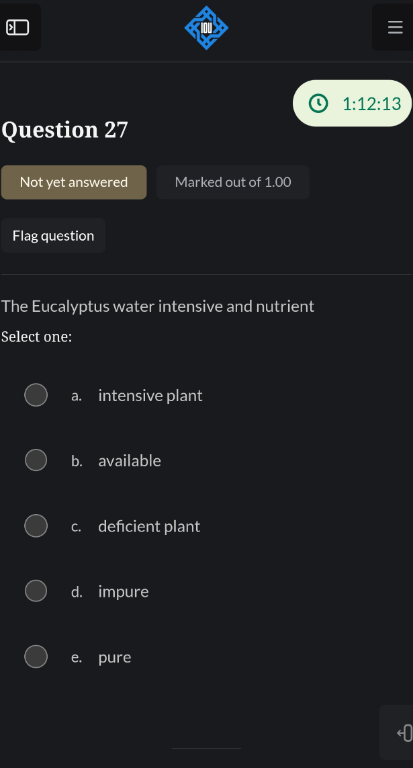The width and height of the screenshot is (413, 768).
Task: Click the 'impure' answer label
Action: pyautogui.click(x=123, y=592)
